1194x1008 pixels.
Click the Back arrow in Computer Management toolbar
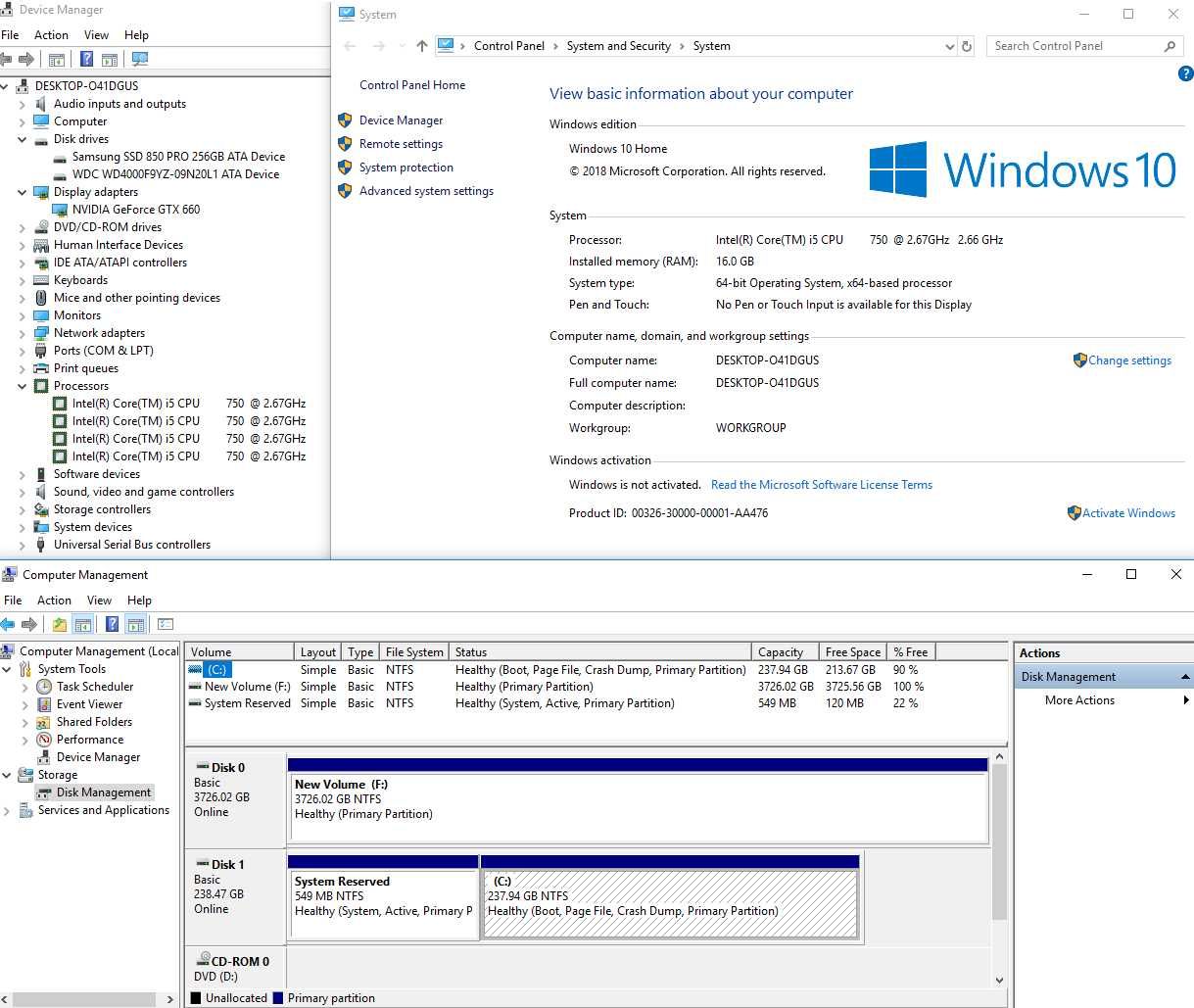point(8,624)
